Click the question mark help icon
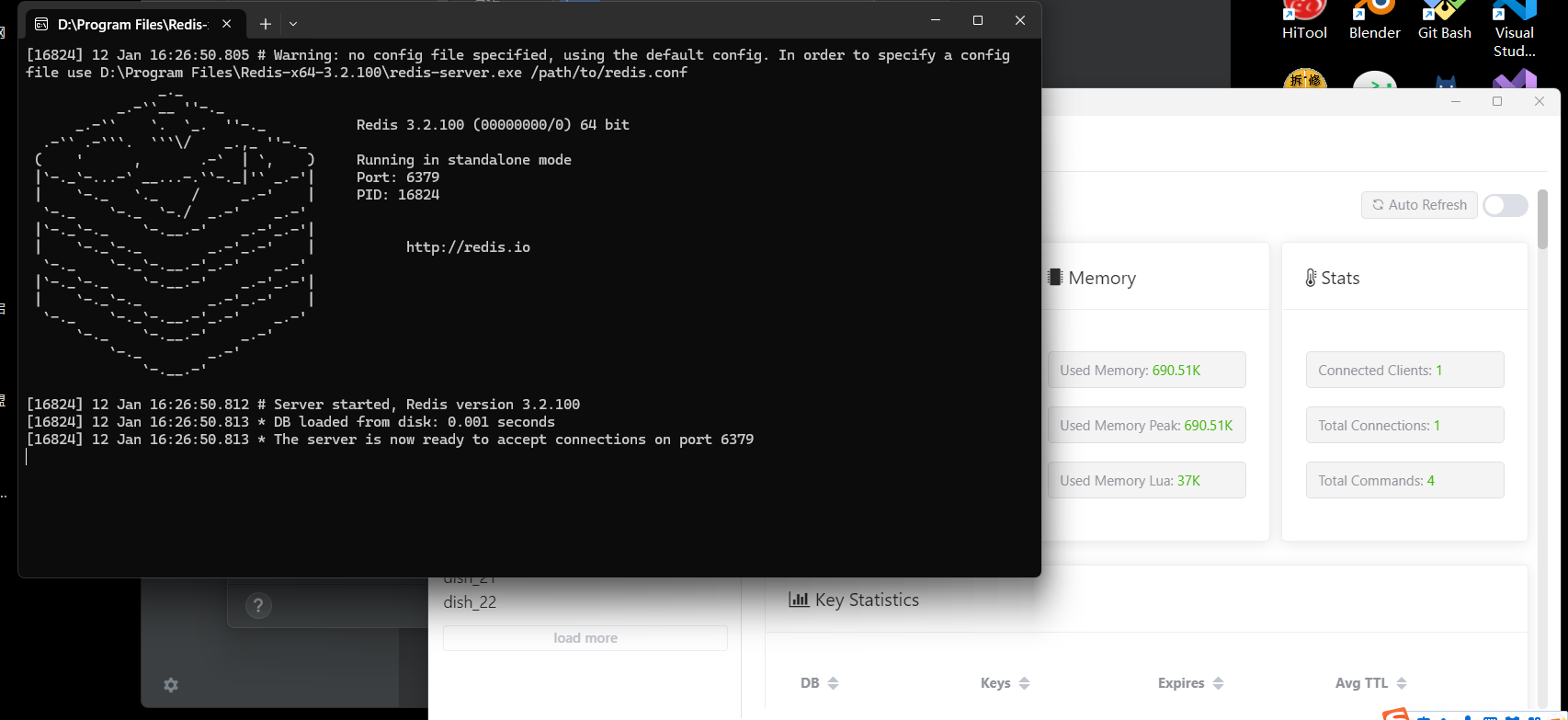1568x720 pixels. 258,605
